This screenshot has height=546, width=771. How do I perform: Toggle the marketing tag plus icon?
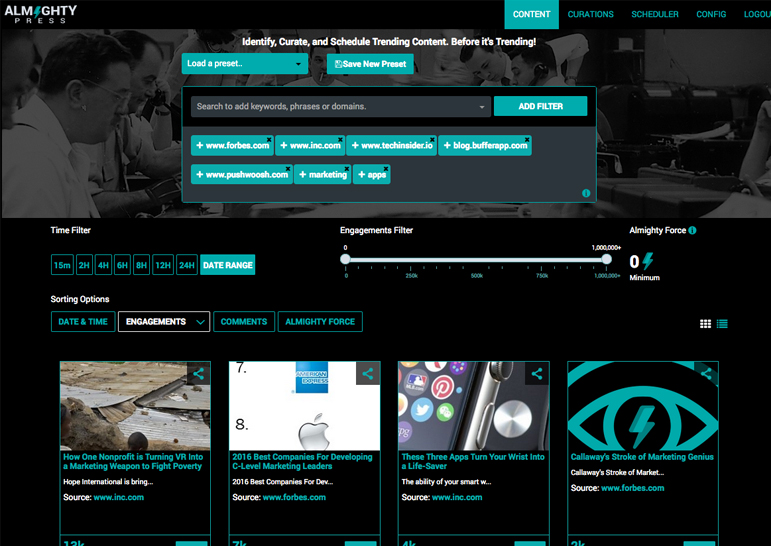[303, 175]
